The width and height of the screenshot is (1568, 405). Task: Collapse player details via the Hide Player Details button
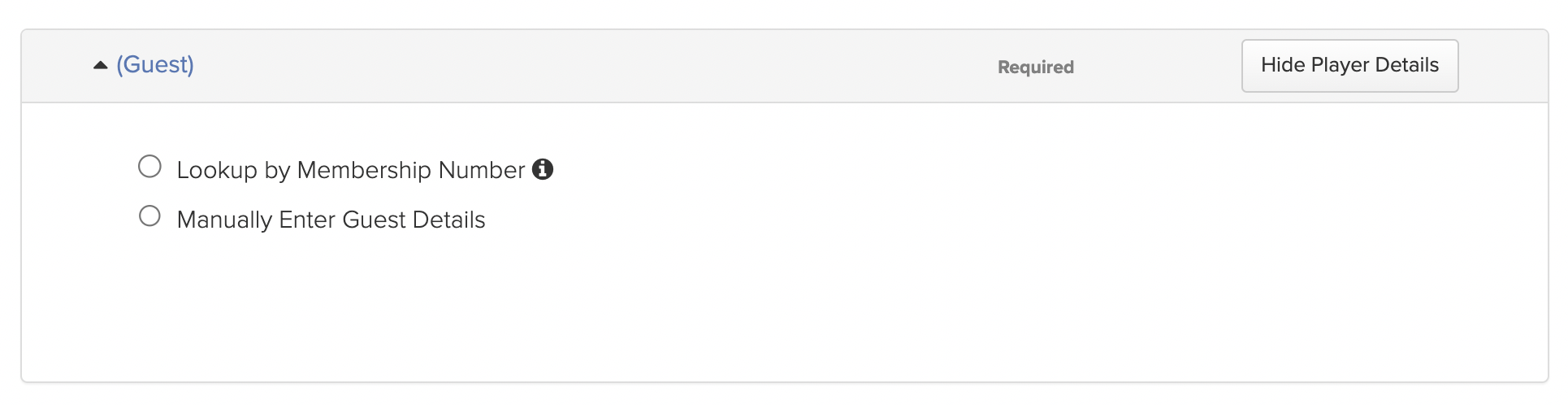click(x=1349, y=66)
